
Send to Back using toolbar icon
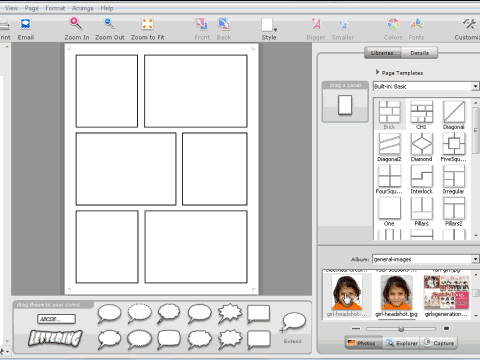pos(224,24)
